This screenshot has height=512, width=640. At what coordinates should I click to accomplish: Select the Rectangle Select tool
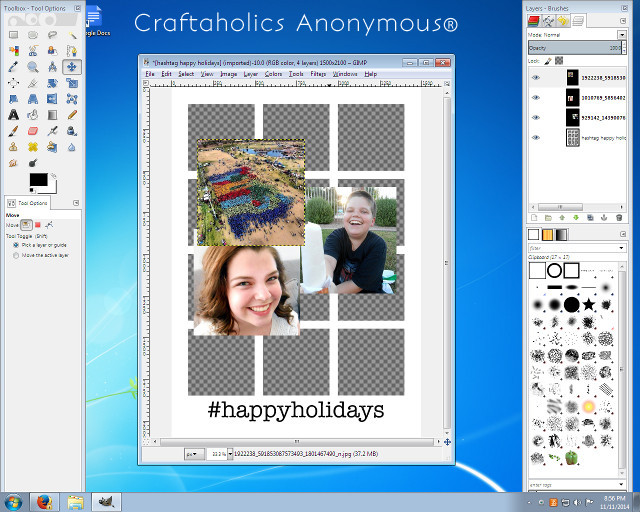point(13,35)
